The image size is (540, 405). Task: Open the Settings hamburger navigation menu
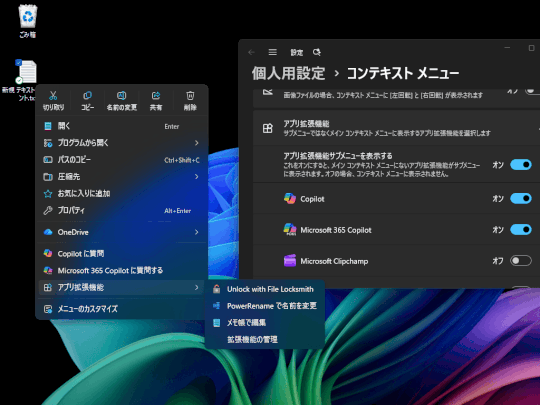tap(272, 52)
